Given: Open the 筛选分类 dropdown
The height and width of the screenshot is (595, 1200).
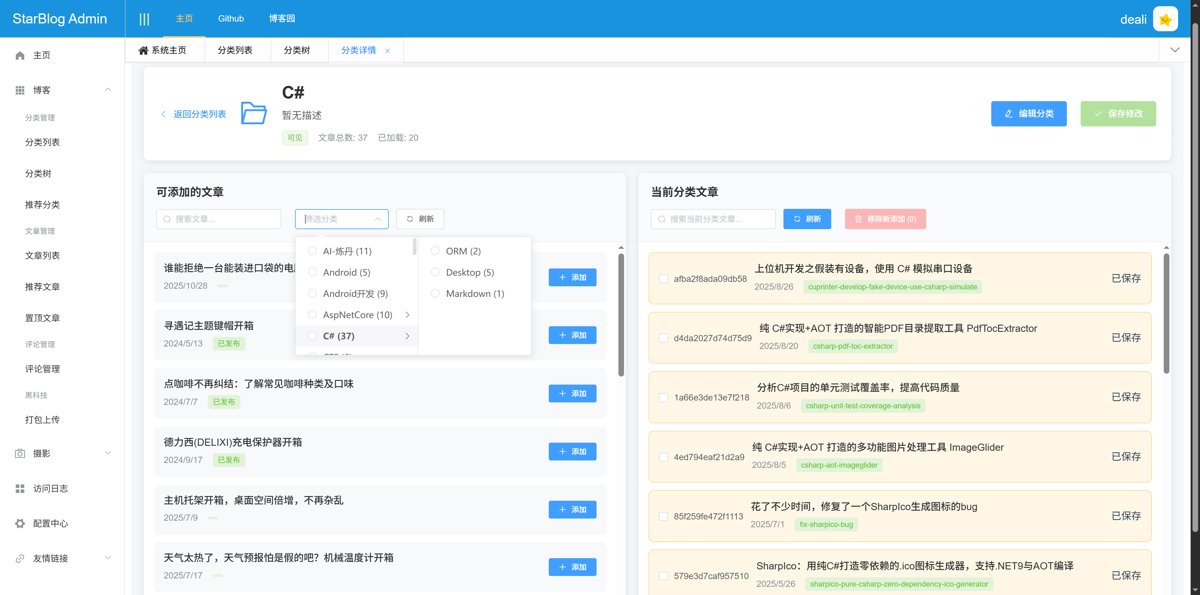Looking at the screenshot, I should (x=341, y=219).
